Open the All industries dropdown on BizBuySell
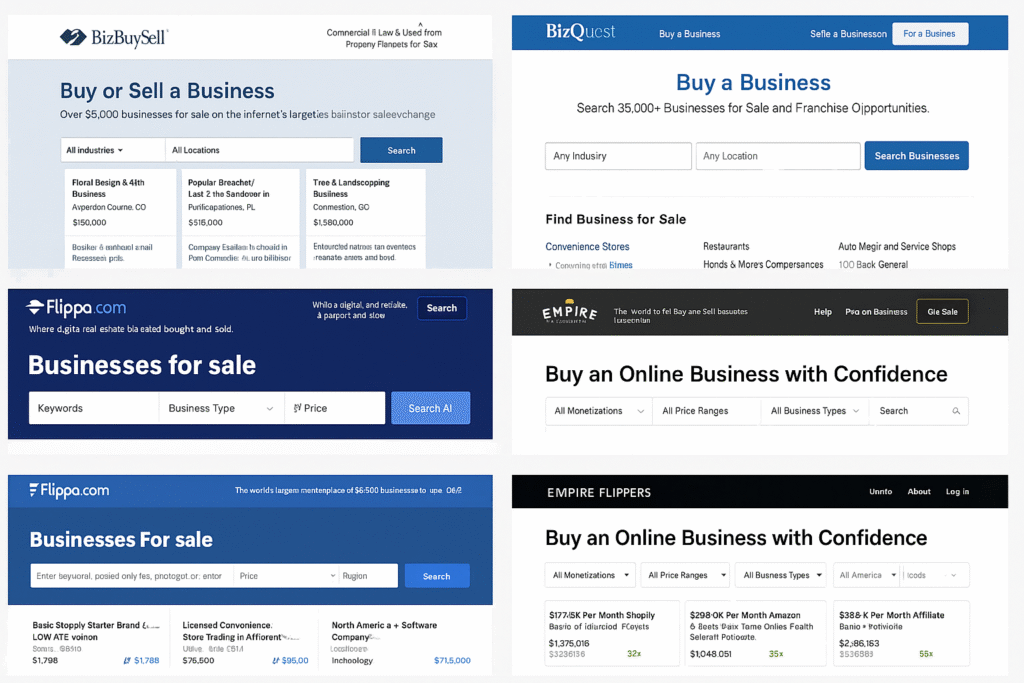This screenshot has height=683, width=1024. coord(112,150)
